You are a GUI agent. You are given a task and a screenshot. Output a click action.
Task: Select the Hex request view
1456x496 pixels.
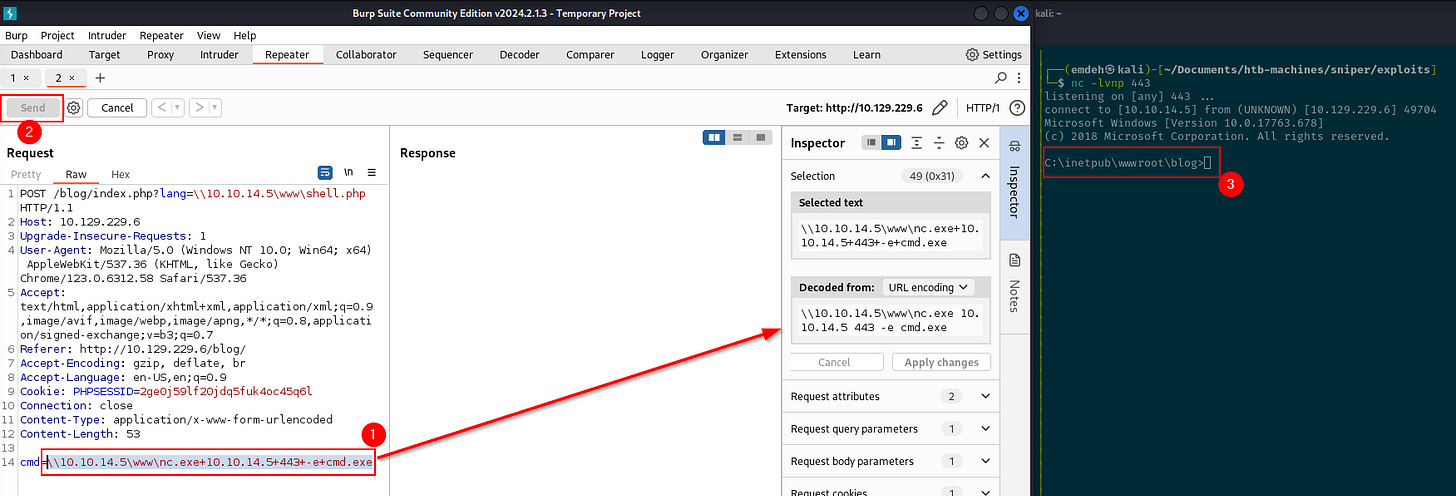[120, 174]
